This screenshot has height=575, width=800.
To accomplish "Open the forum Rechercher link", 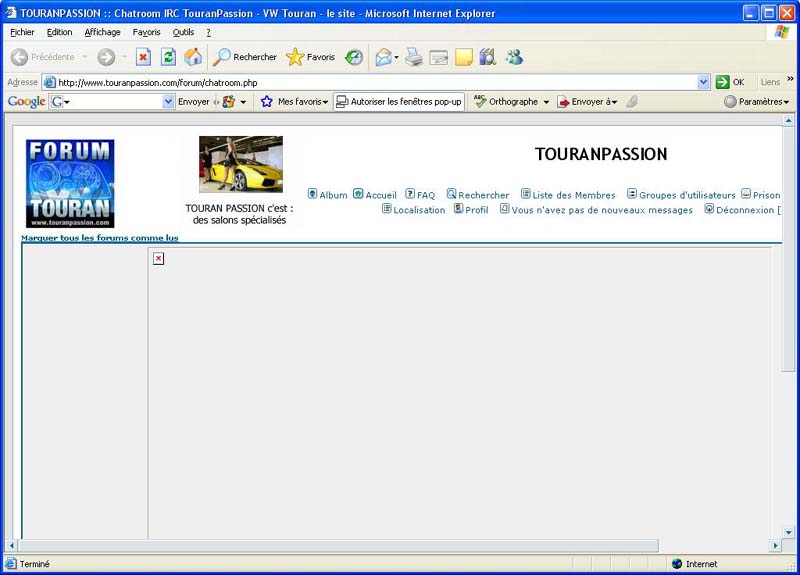I will [x=483, y=195].
